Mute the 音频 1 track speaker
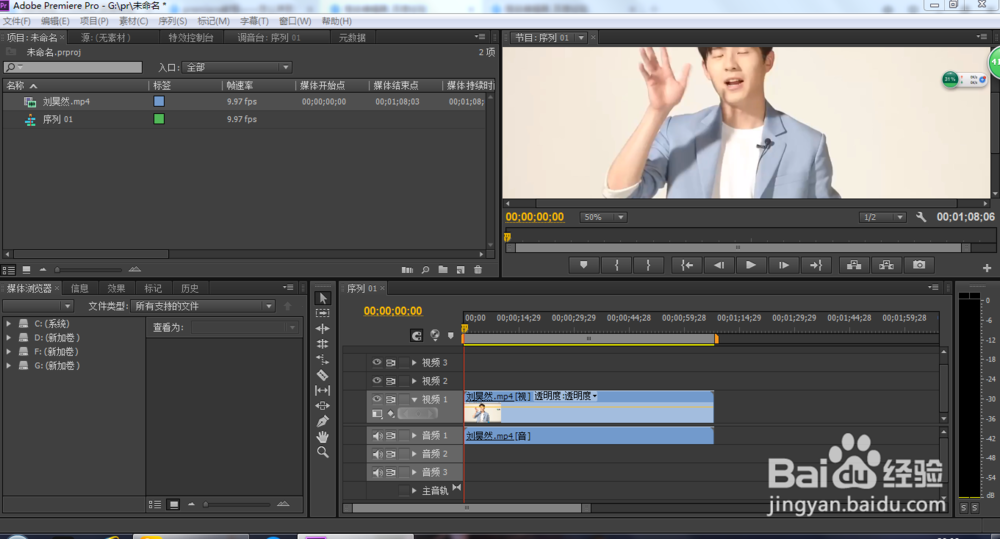The image size is (1000, 539). click(x=378, y=436)
